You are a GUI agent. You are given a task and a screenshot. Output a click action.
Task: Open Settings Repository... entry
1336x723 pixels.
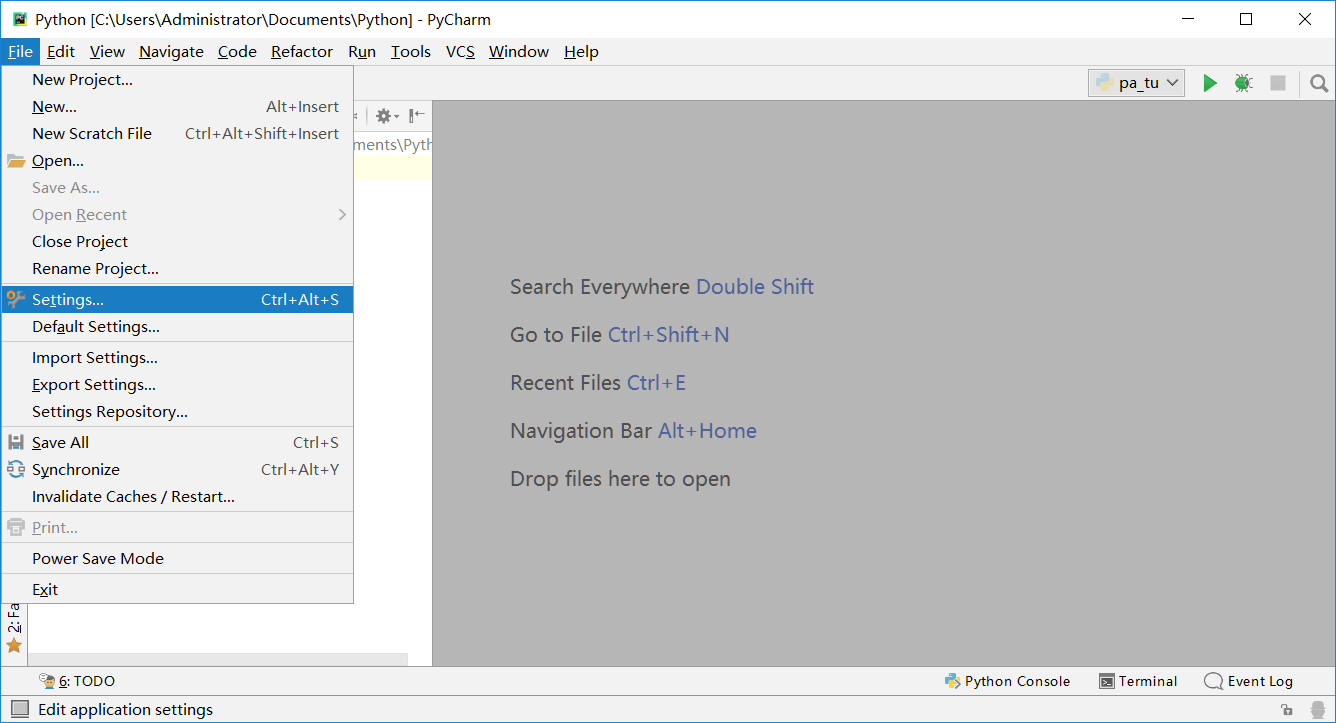pos(177,412)
